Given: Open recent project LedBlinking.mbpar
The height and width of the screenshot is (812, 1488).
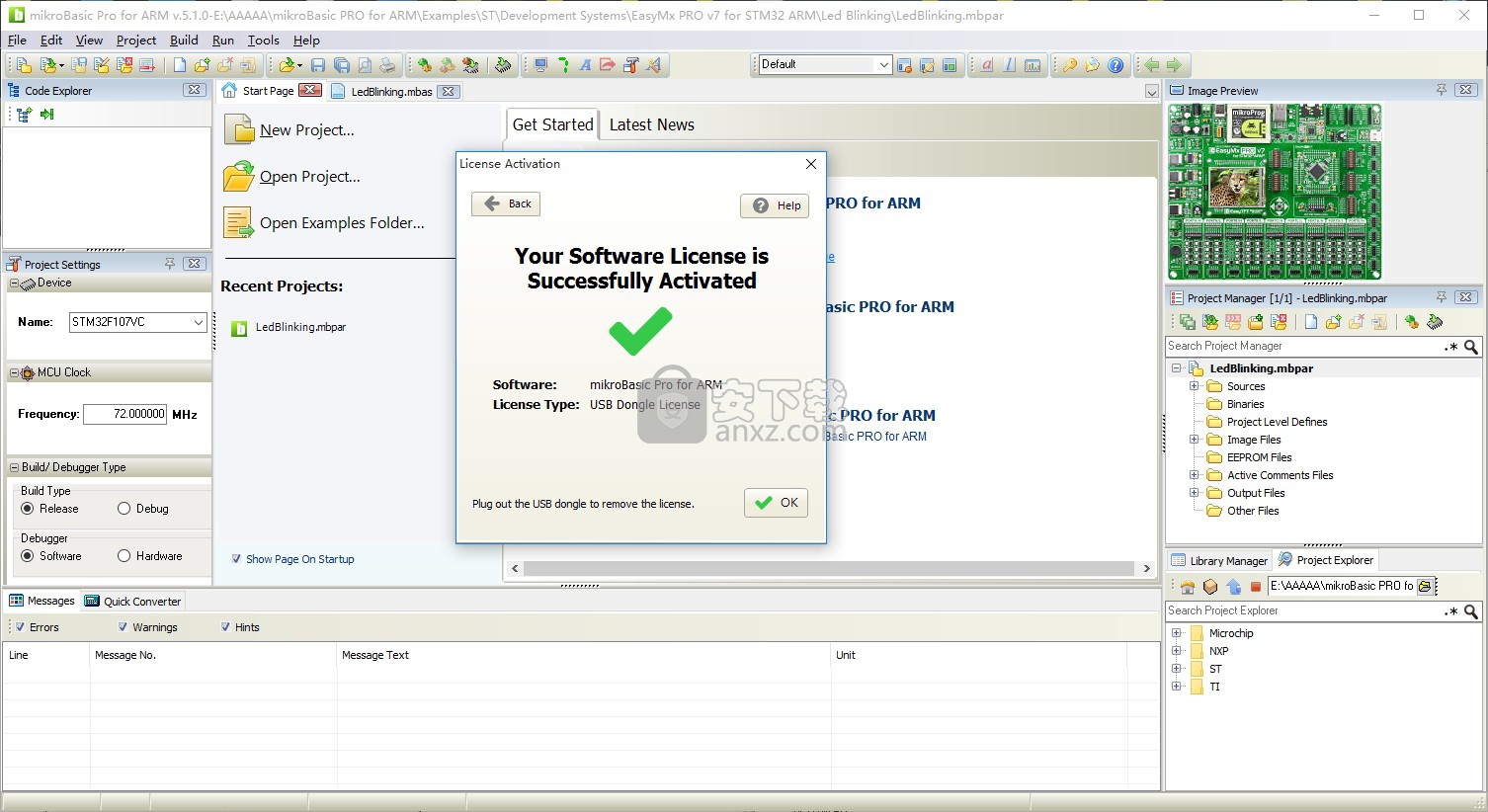Looking at the screenshot, I should 300,327.
